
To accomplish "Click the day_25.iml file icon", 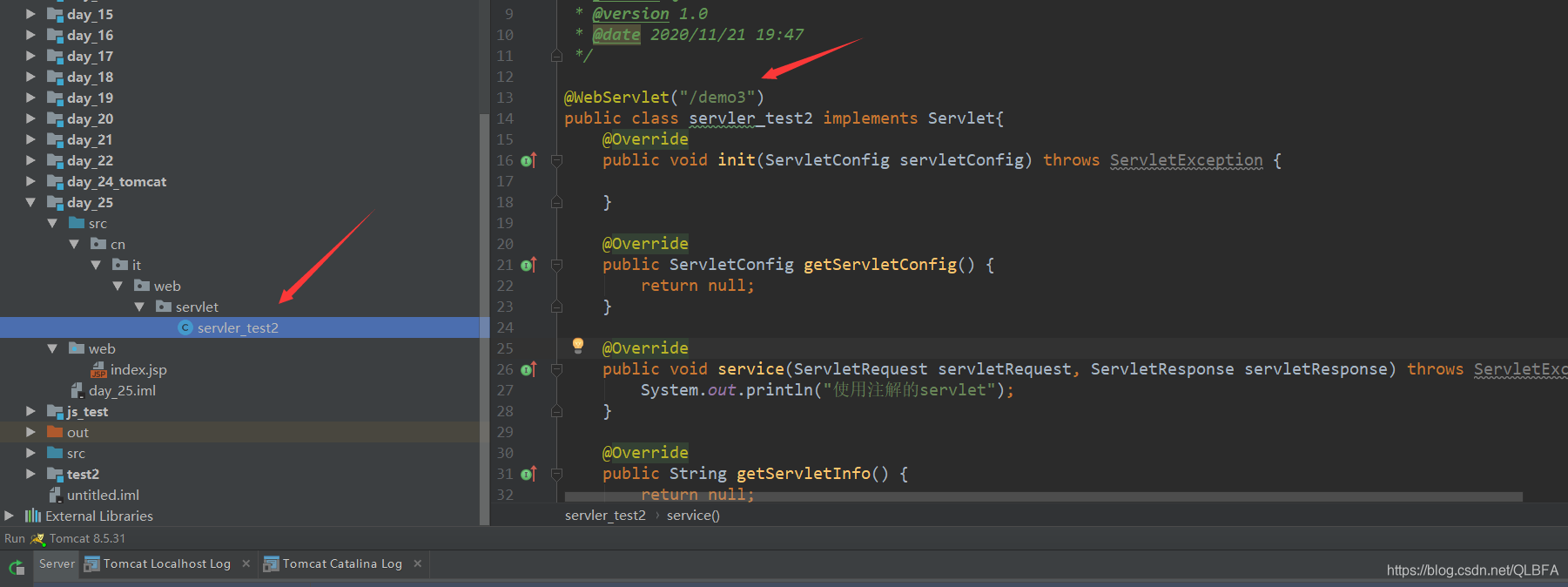I will point(77,390).
